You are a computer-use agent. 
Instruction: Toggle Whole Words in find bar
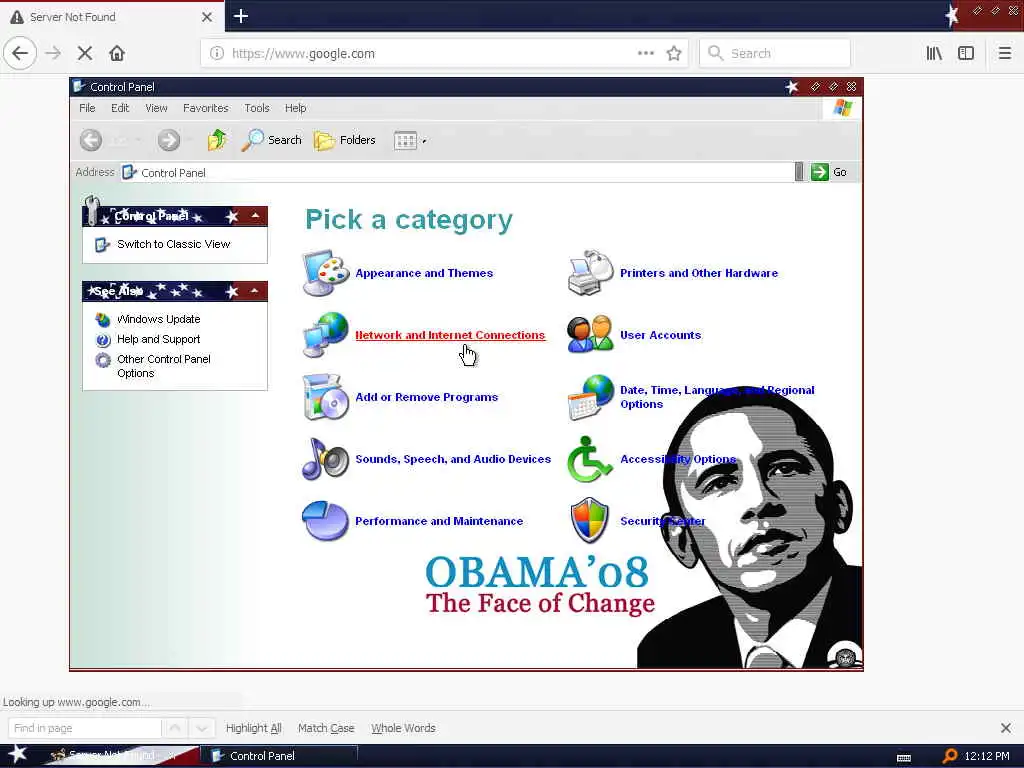coord(403,728)
